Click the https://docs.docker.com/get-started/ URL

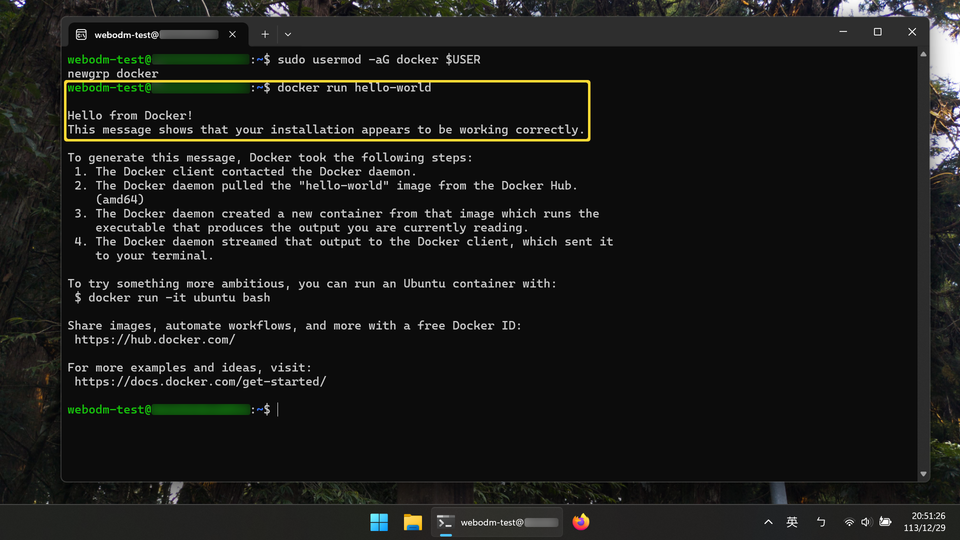click(x=200, y=381)
